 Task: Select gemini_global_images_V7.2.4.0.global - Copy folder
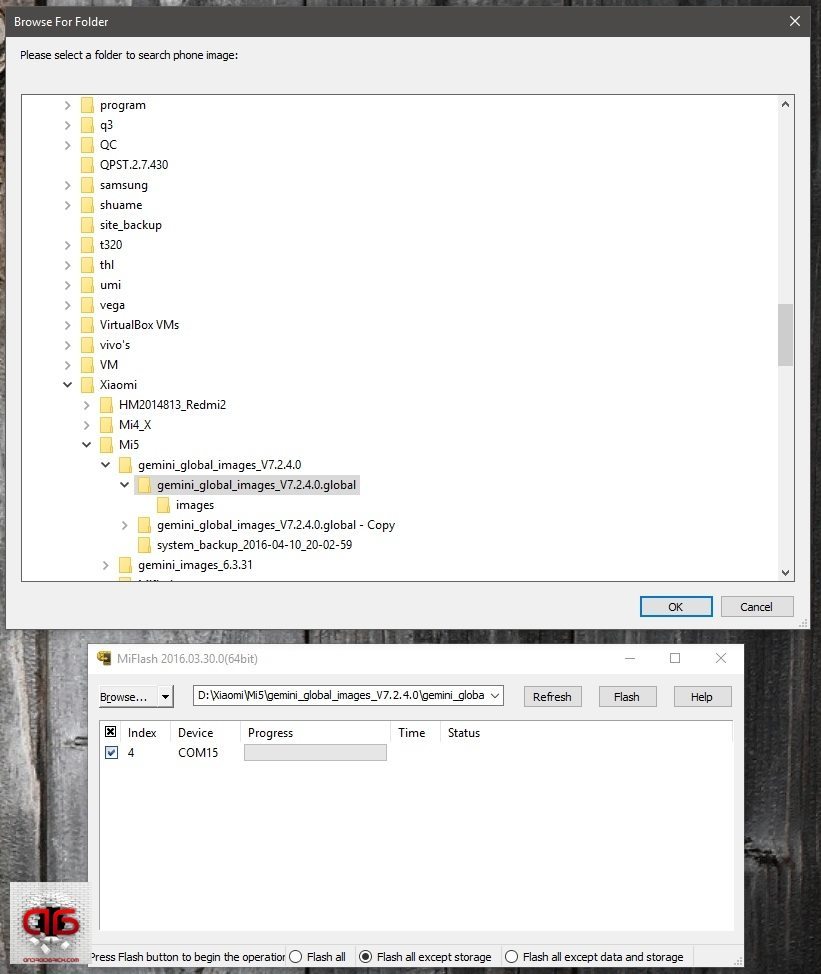coord(275,525)
